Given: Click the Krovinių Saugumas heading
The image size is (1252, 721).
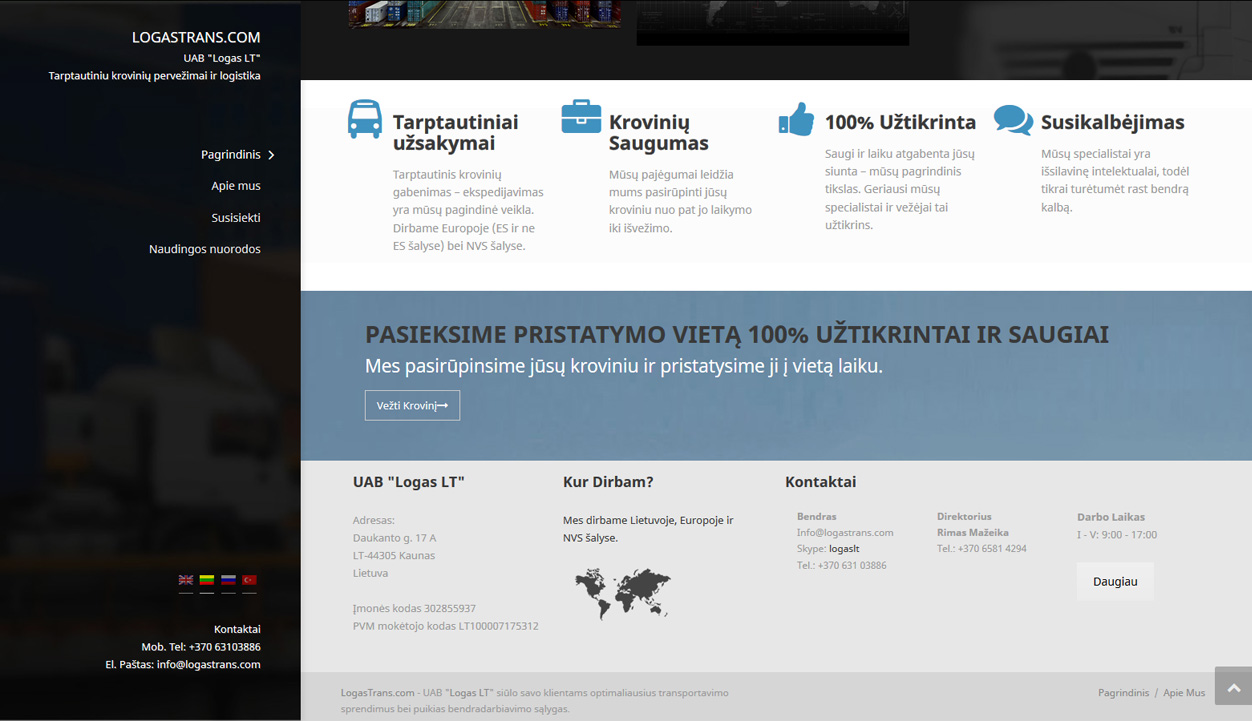Looking at the screenshot, I should [659, 132].
